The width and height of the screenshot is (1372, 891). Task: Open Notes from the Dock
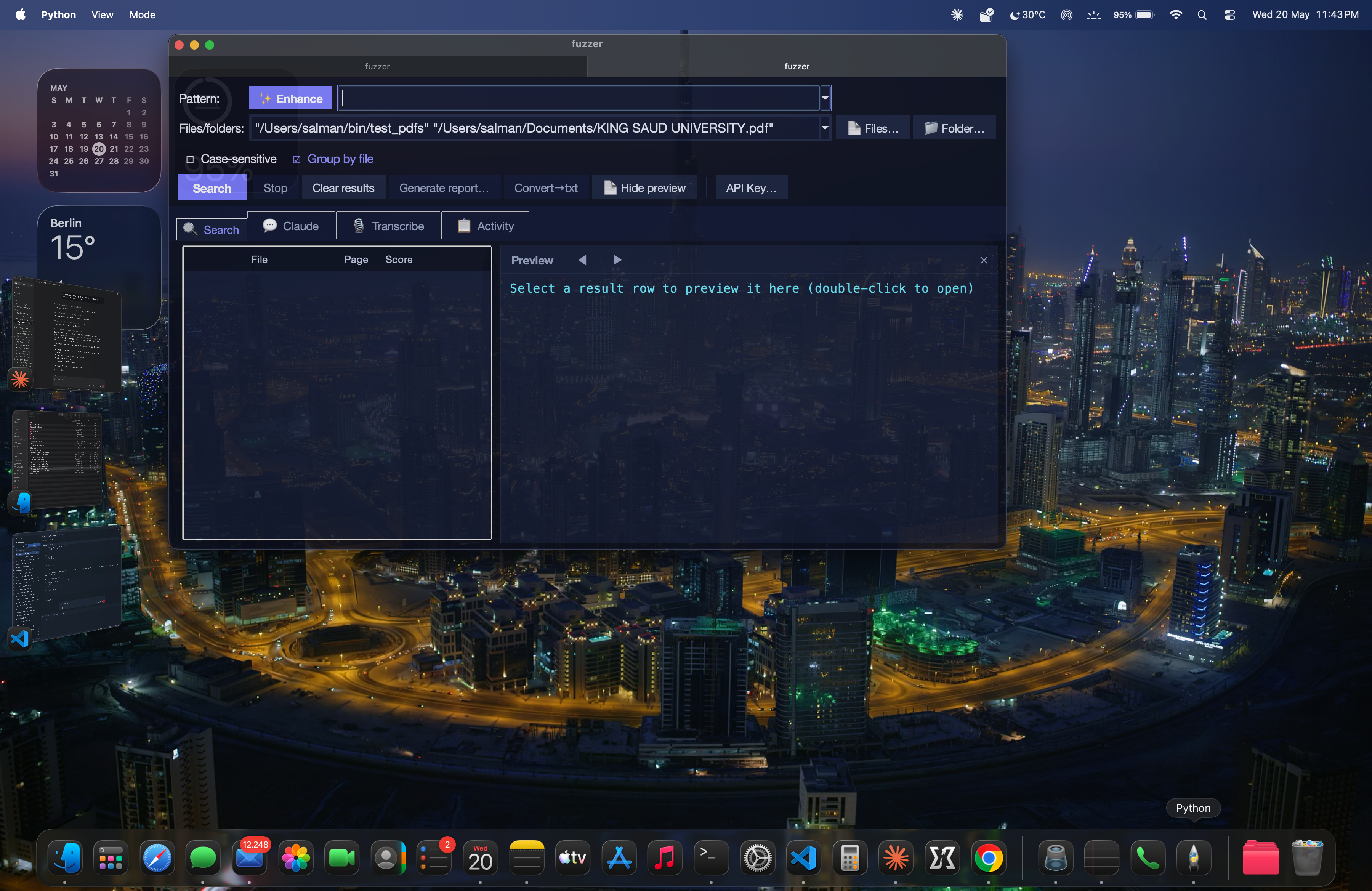[x=526, y=857]
